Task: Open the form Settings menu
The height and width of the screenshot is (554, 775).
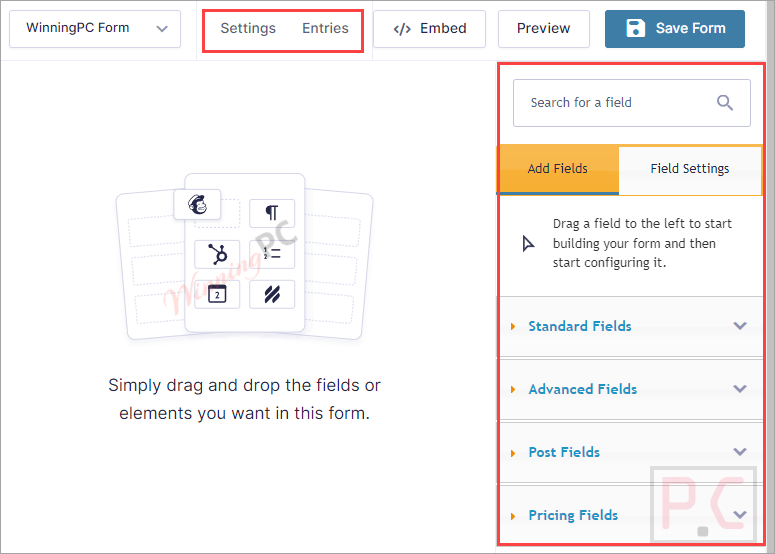Action: 248,29
